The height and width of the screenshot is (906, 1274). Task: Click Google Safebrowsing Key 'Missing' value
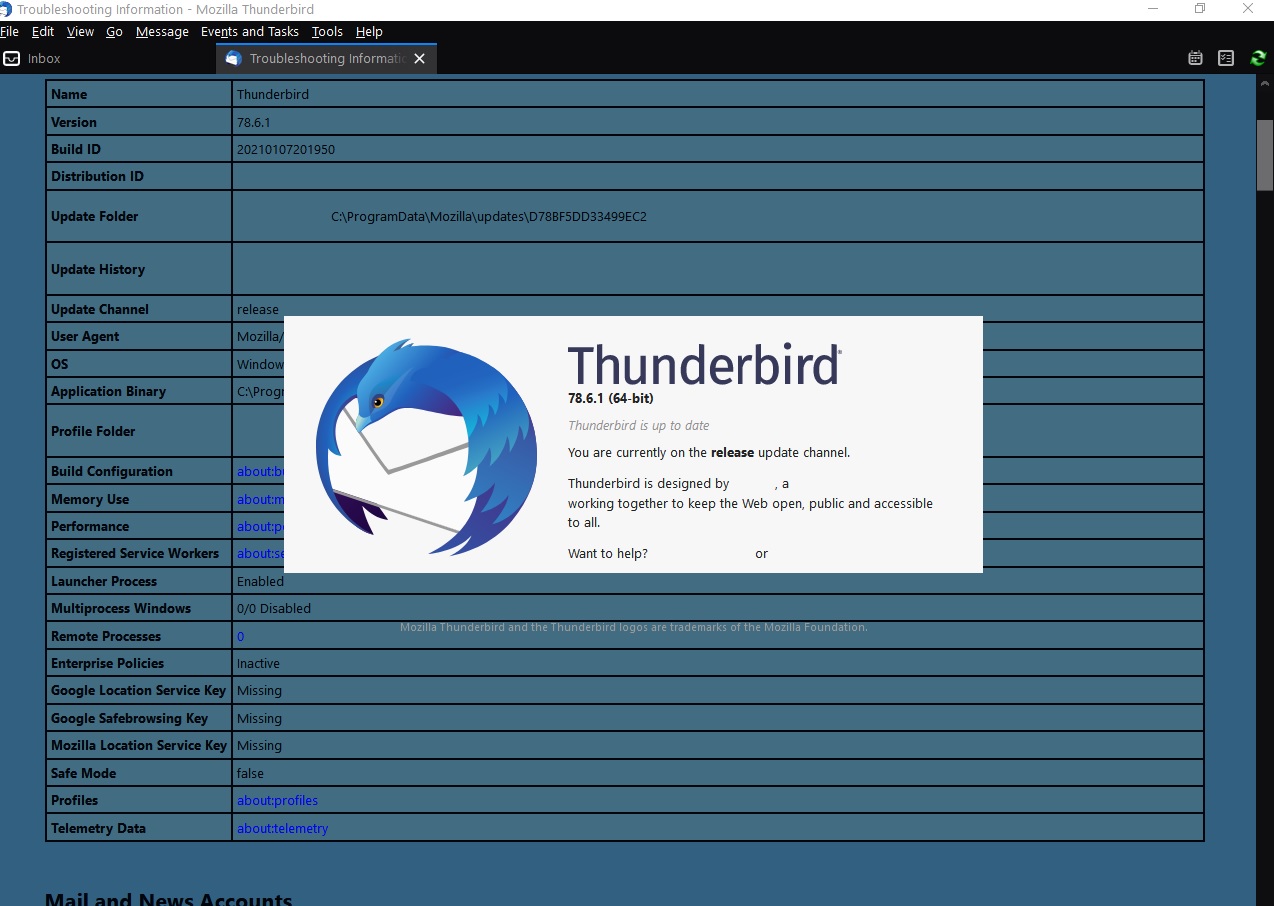pos(259,719)
